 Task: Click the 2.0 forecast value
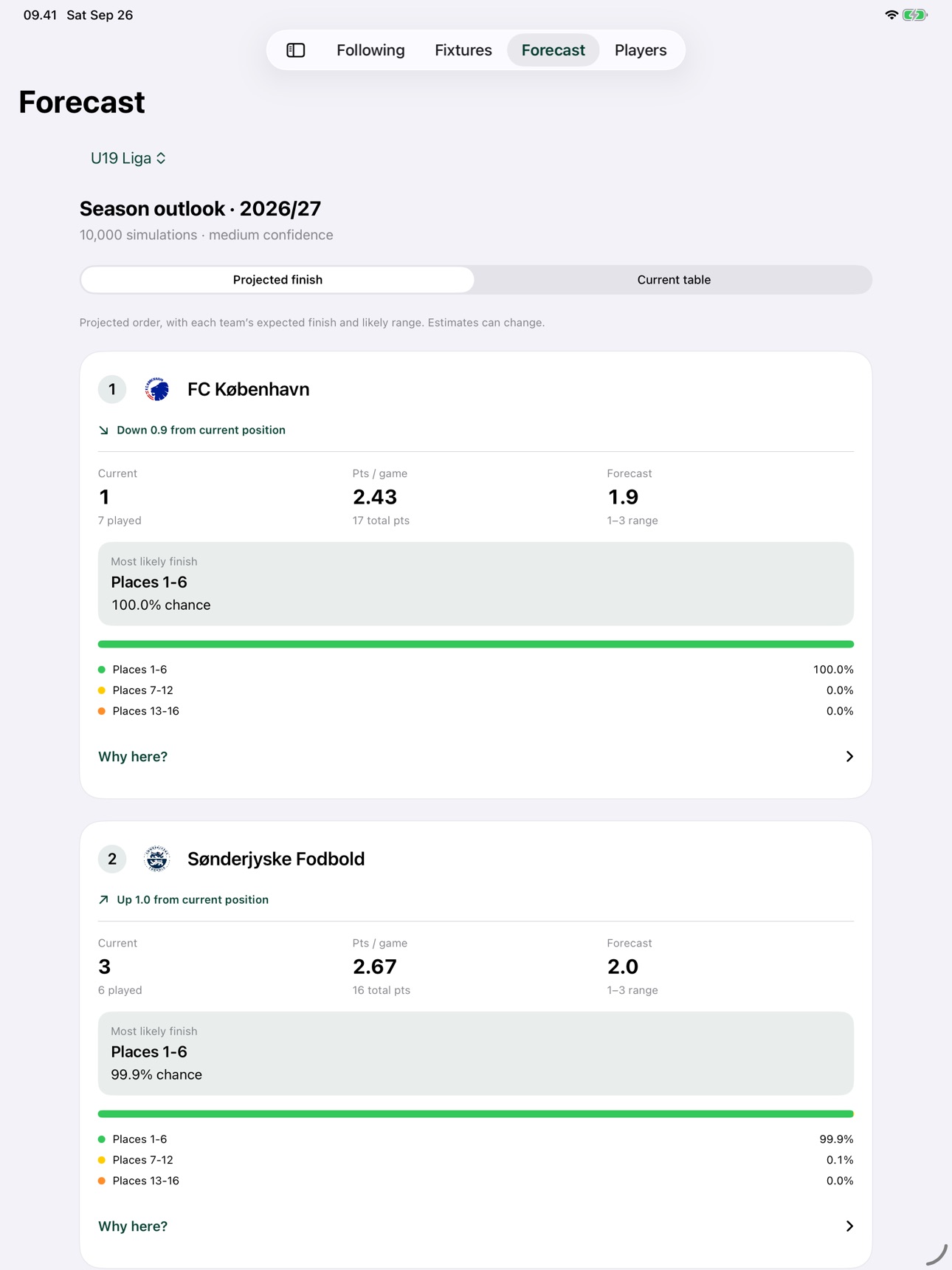[x=623, y=967]
